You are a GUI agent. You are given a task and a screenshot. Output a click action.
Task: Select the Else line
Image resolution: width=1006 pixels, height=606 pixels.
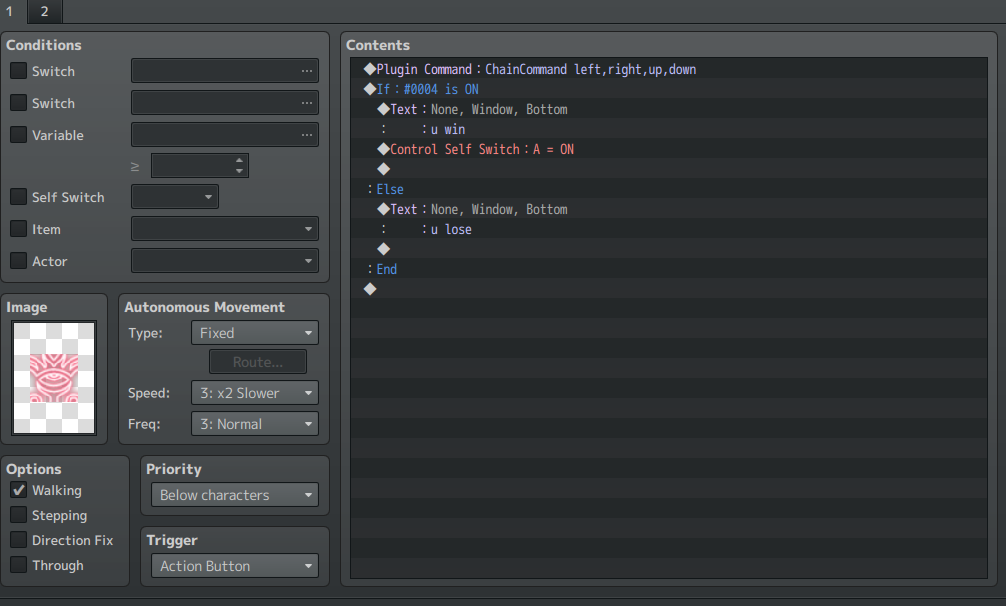pyautogui.click(x=669, y=189)
